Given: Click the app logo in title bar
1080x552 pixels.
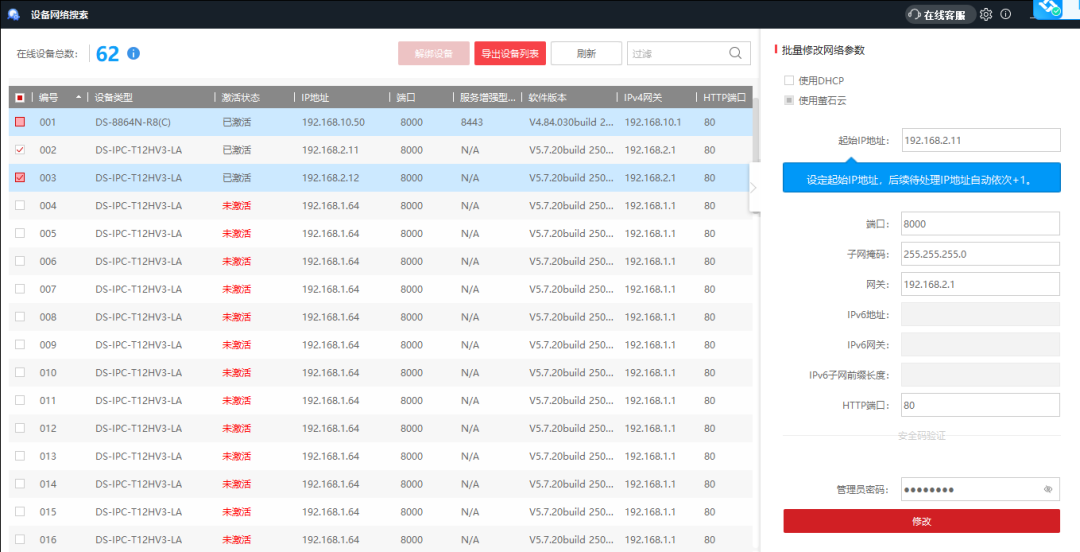Looking at the screenshot, I should coord(14,14).
